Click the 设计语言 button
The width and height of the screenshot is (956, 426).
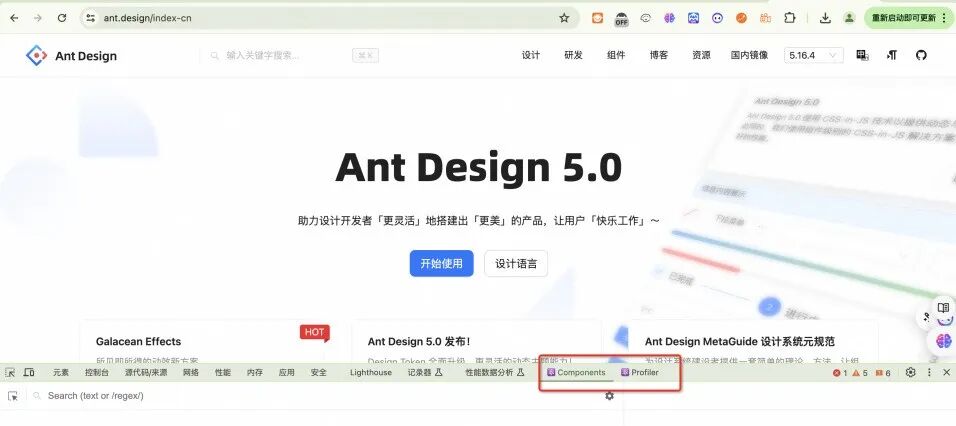516,263
